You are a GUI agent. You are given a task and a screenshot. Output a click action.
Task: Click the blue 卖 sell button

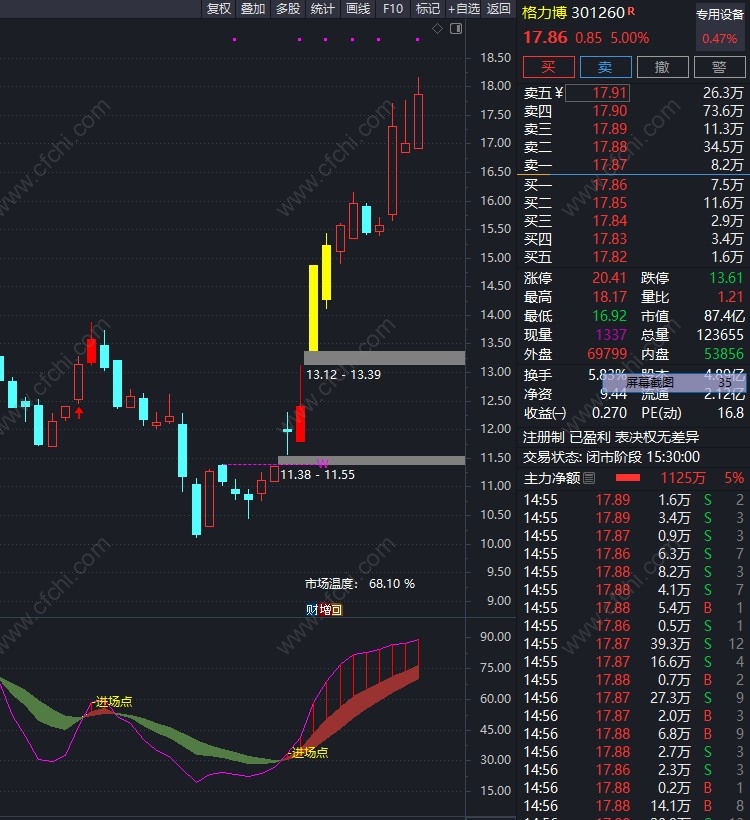(606, 67)
